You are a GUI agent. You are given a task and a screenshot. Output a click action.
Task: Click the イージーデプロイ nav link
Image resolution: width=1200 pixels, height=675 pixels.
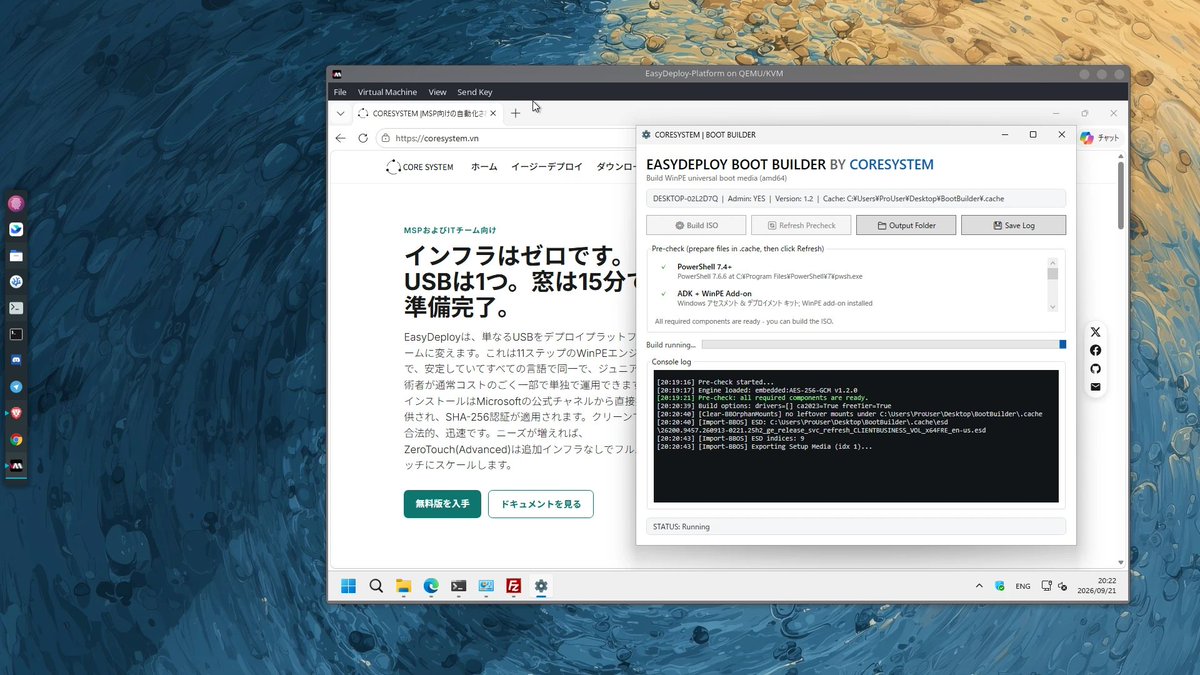pos(546,167)
